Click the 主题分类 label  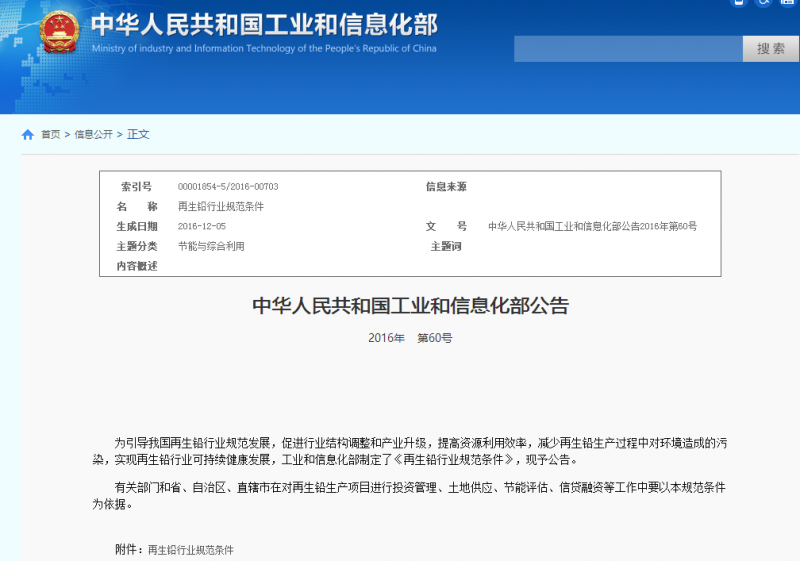[x=137, y=246]
